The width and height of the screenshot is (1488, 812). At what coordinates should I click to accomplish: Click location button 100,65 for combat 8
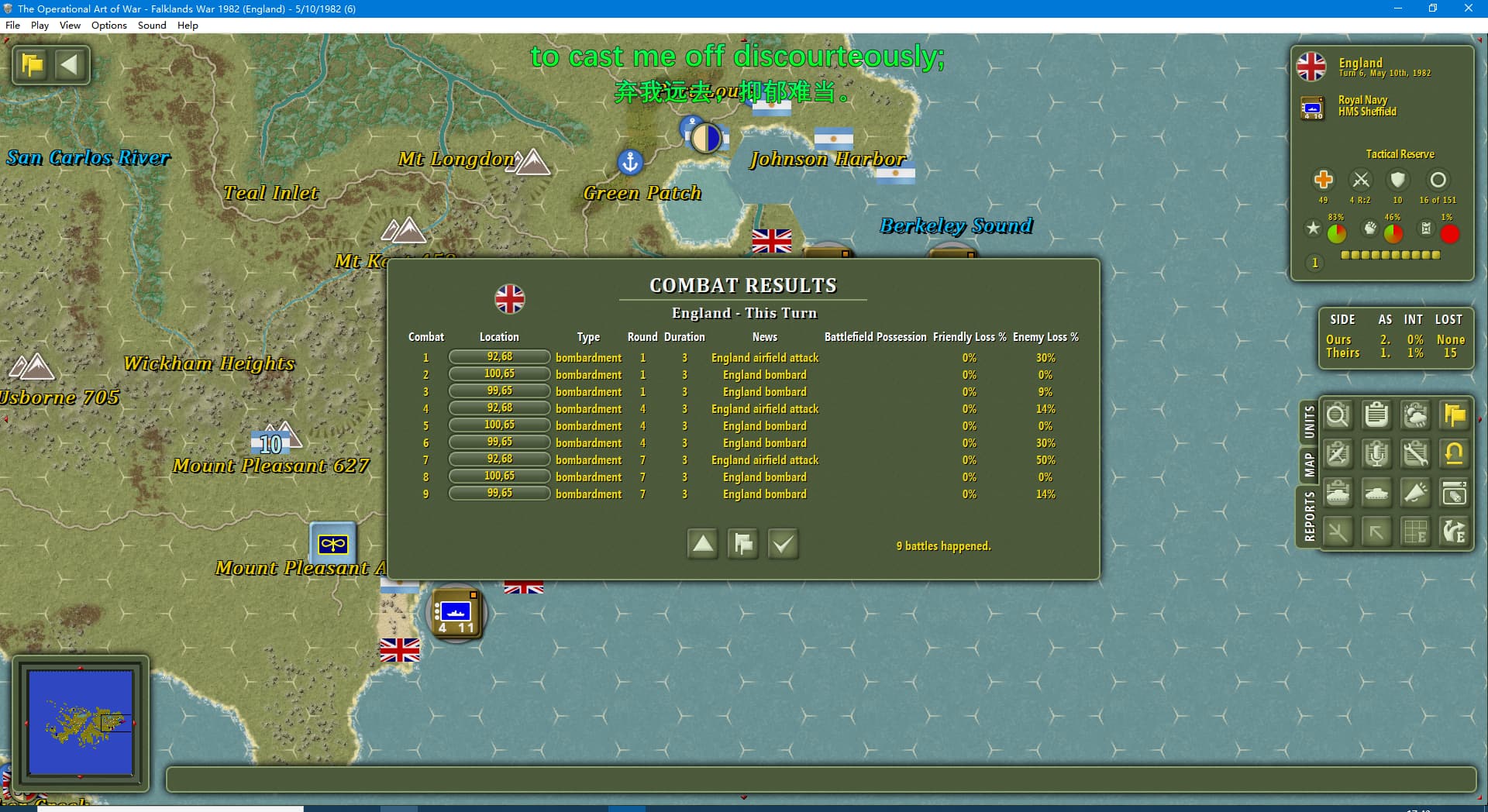click(500, 477)
